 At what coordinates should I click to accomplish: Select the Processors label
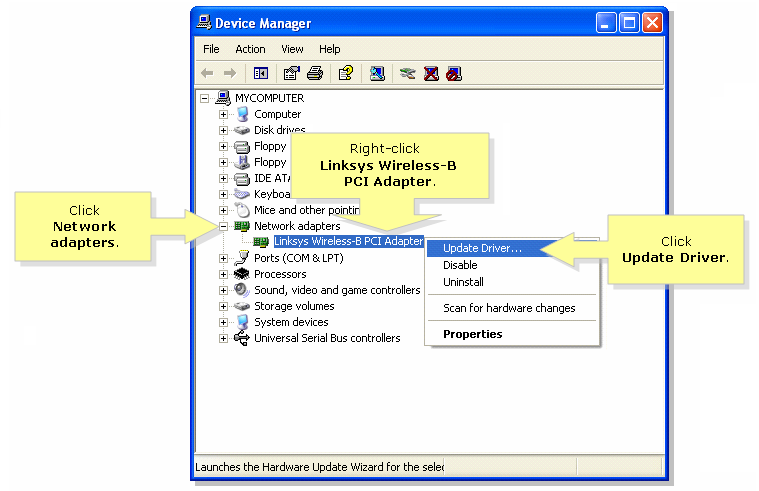coord(280,274)
